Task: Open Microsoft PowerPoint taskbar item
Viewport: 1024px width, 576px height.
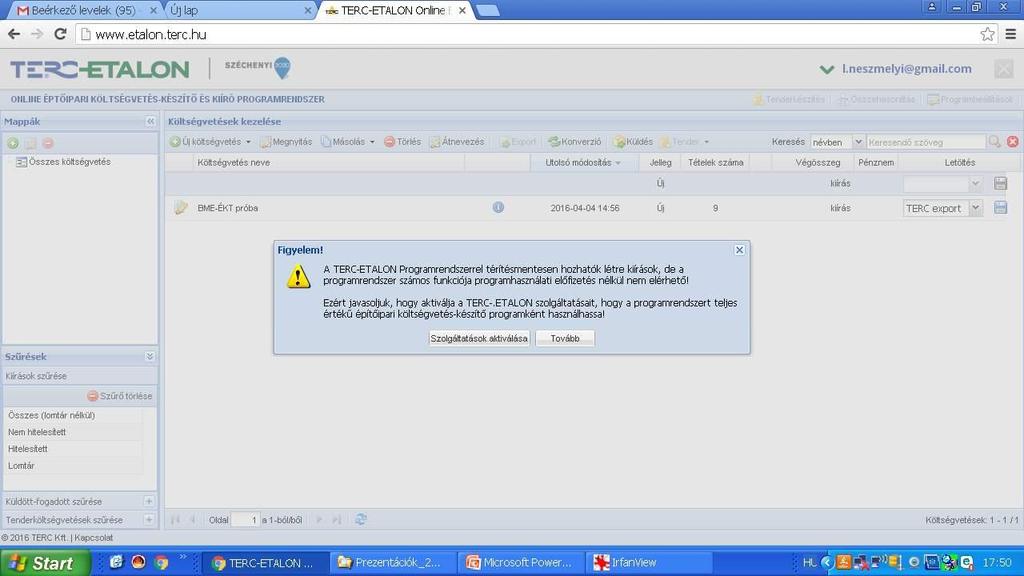Action: (520, 562)
